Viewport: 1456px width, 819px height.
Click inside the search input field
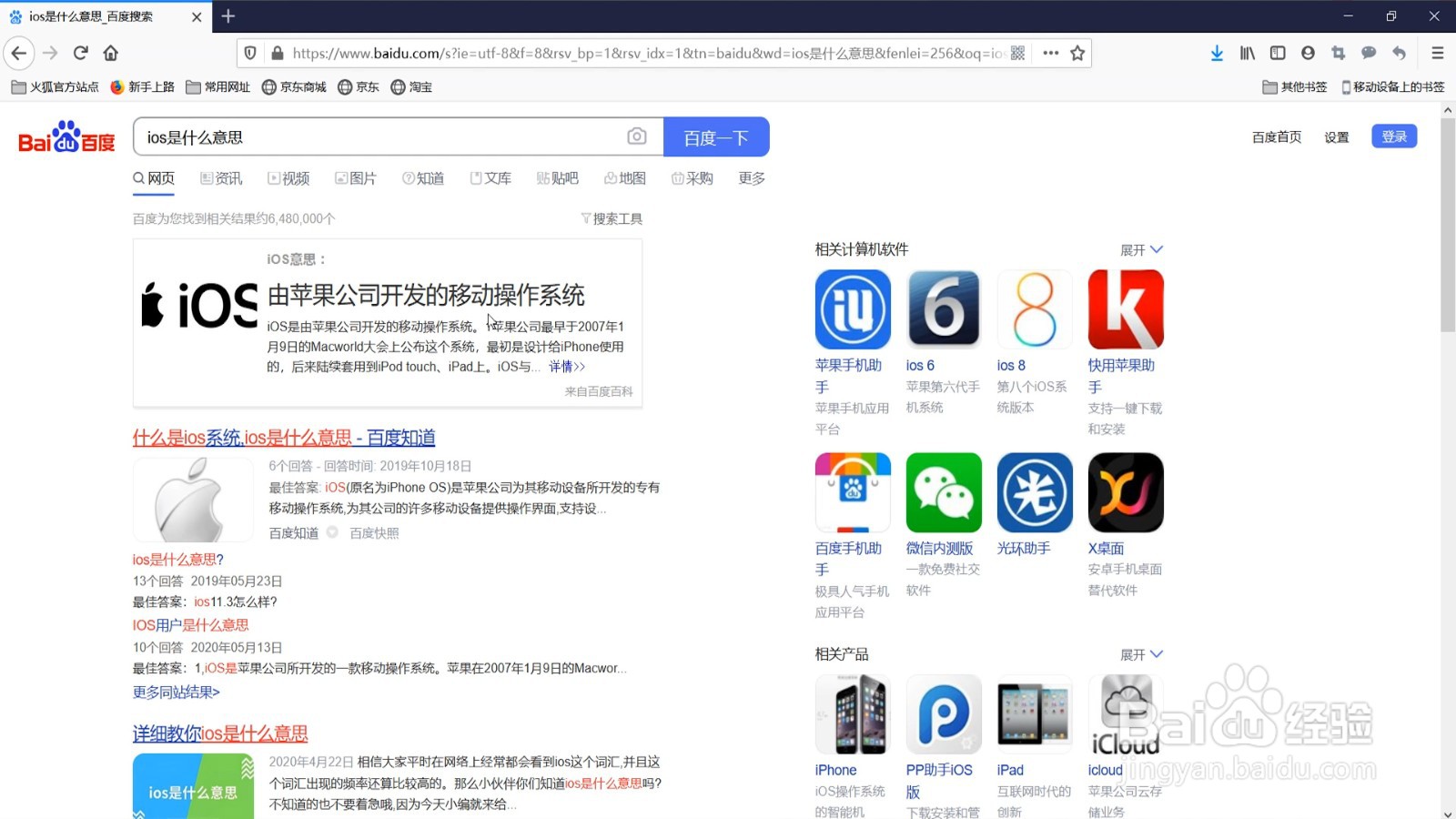coord(382,136)
